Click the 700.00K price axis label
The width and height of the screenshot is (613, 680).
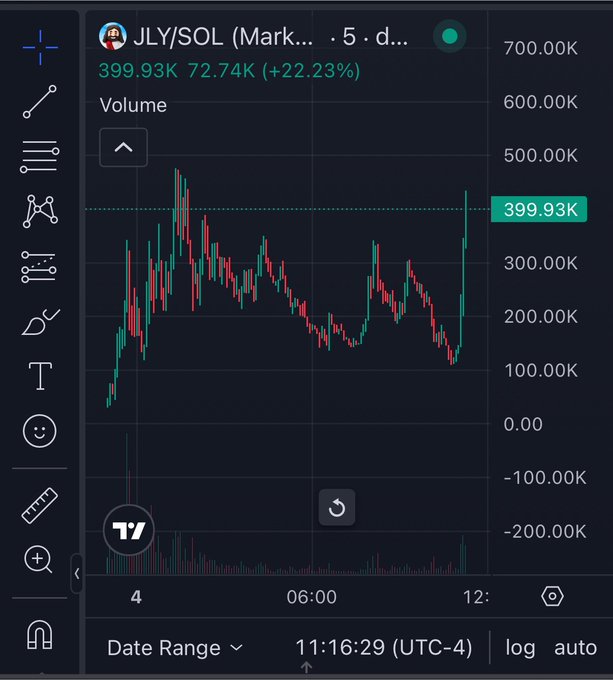[541, 48]
